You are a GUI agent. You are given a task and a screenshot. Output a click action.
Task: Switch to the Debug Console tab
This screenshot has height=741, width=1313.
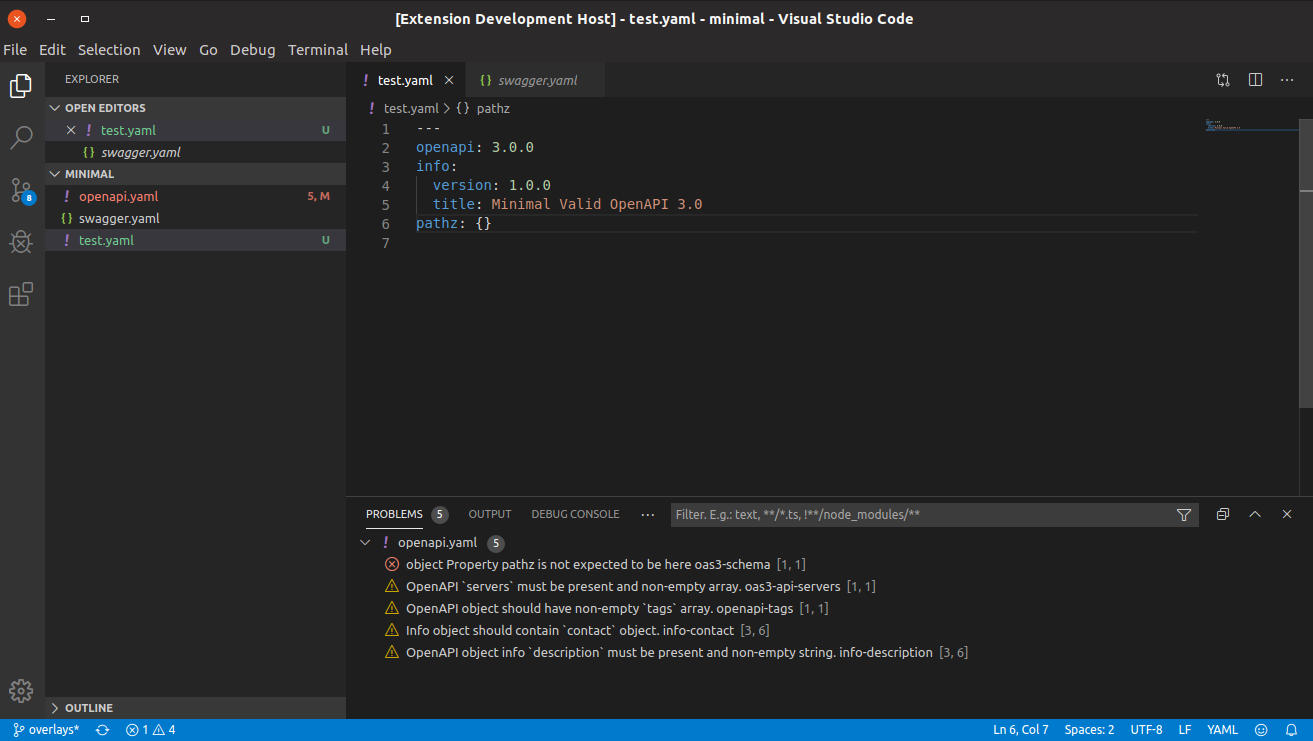coord(575,514)
